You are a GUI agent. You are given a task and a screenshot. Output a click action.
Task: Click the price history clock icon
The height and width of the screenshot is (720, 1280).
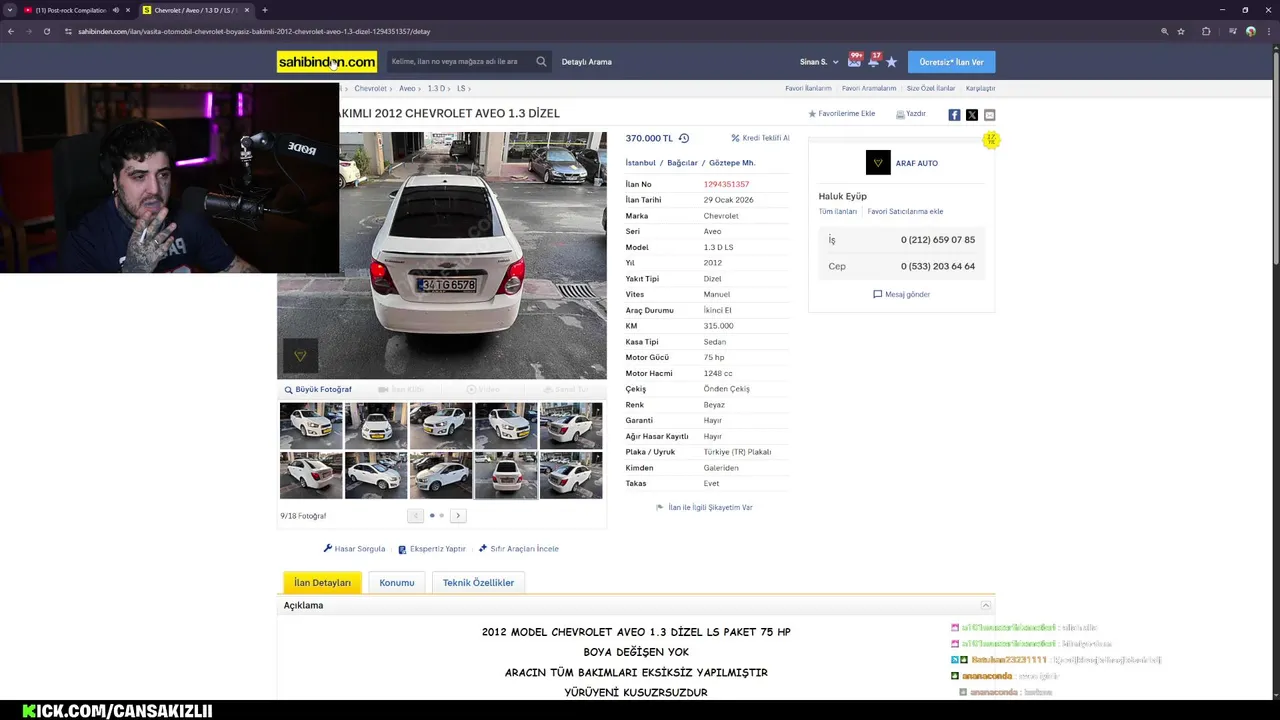[x=684, y=138]
